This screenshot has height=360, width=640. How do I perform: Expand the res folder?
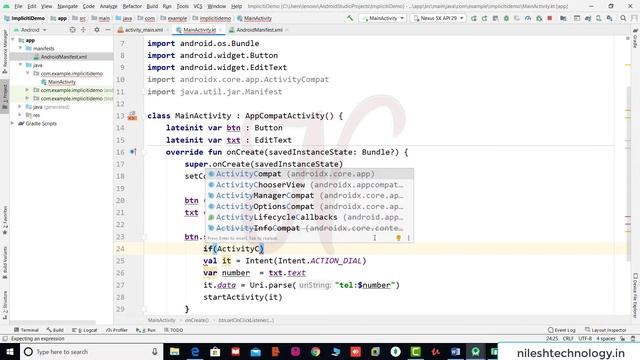point(20,115)
